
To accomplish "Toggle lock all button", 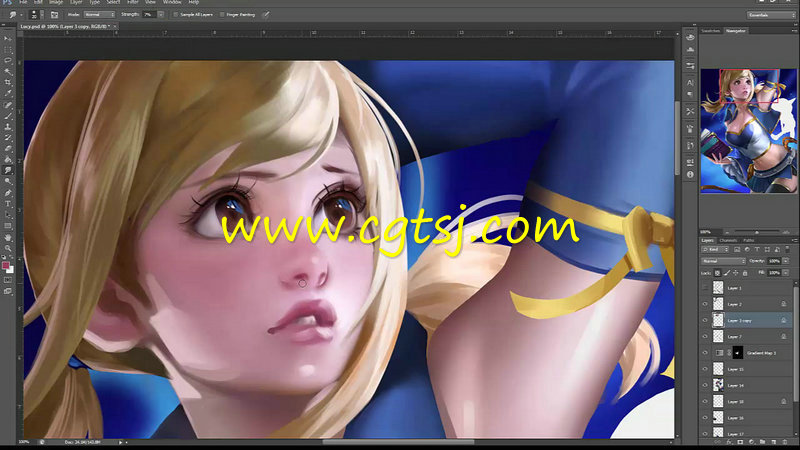I will point(745,273).
